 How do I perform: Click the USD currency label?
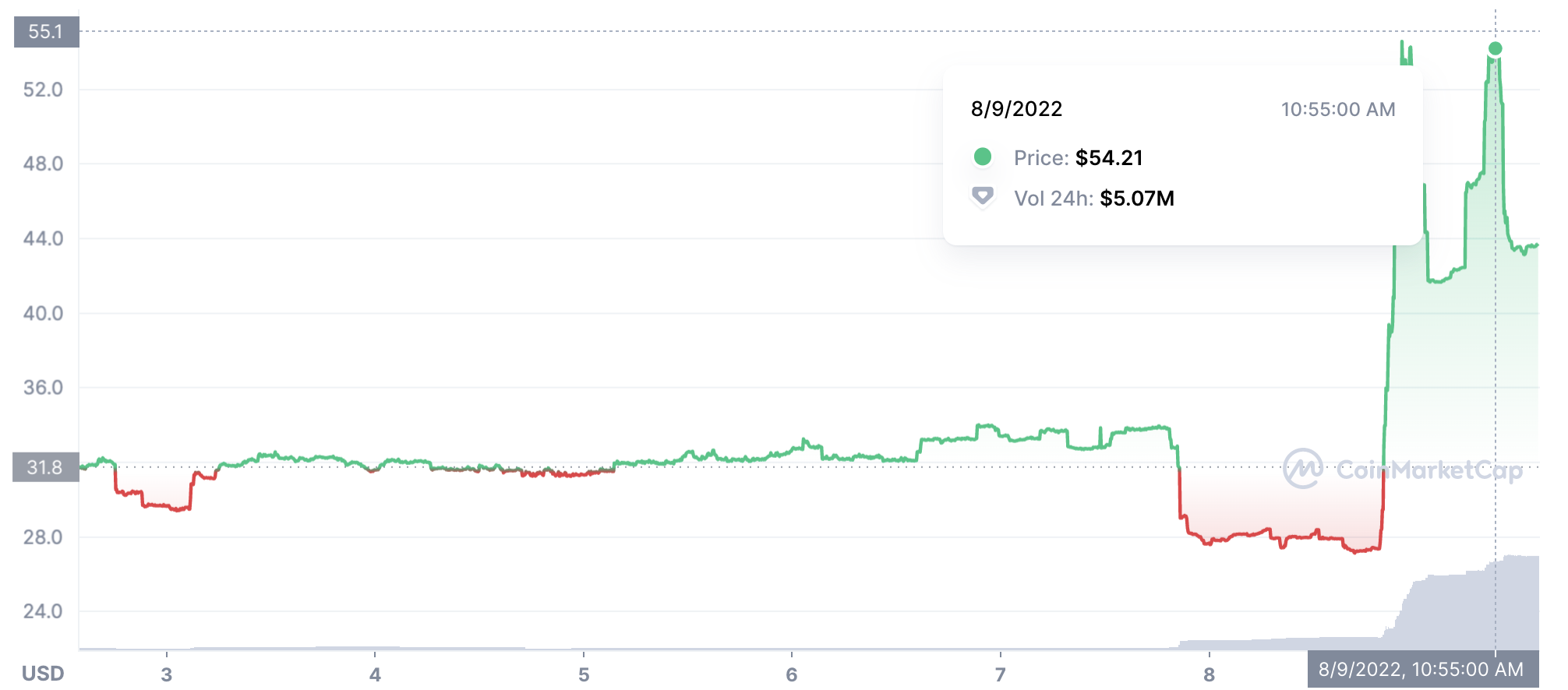pyautogui.click(x=43, y=674)
